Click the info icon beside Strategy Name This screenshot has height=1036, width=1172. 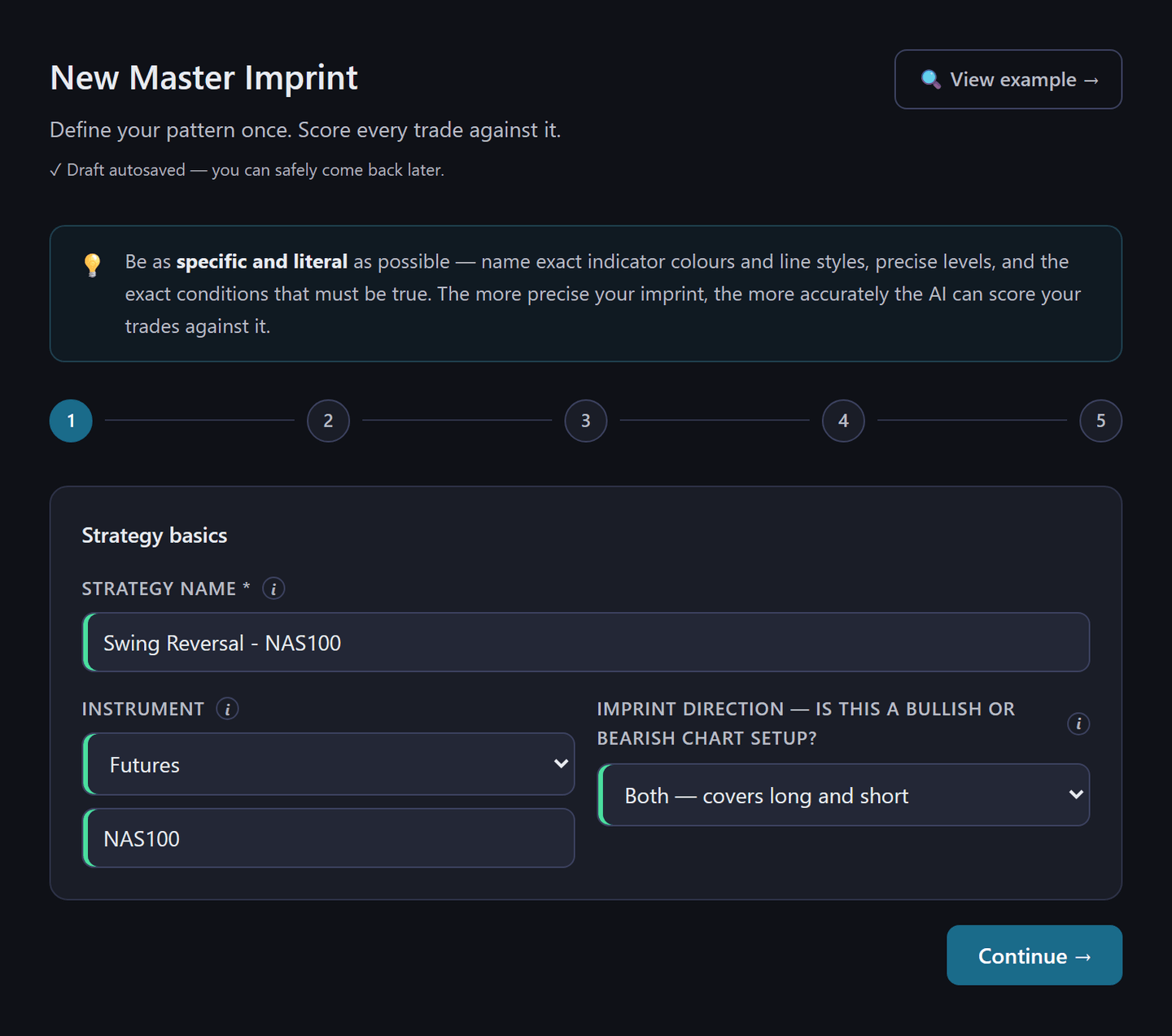pyautogui.click(x=273, y=588)
